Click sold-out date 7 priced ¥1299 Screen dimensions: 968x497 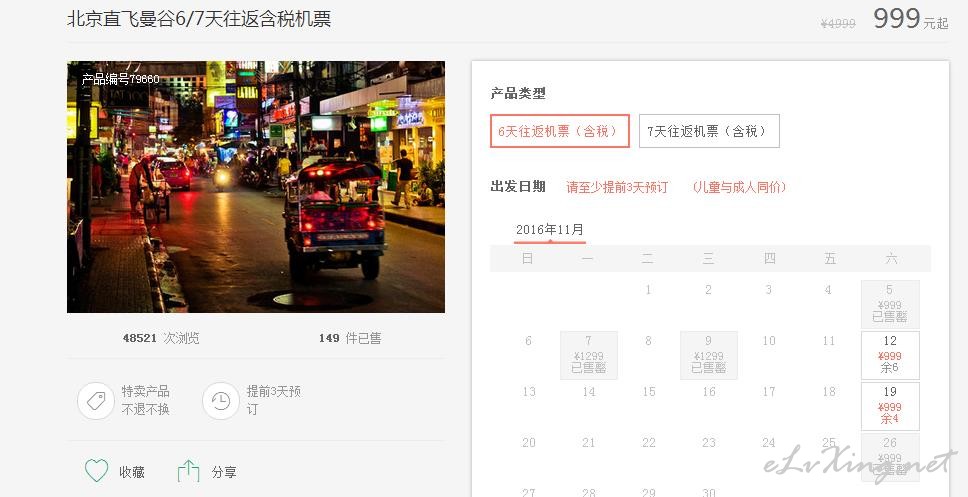point(588,355)
